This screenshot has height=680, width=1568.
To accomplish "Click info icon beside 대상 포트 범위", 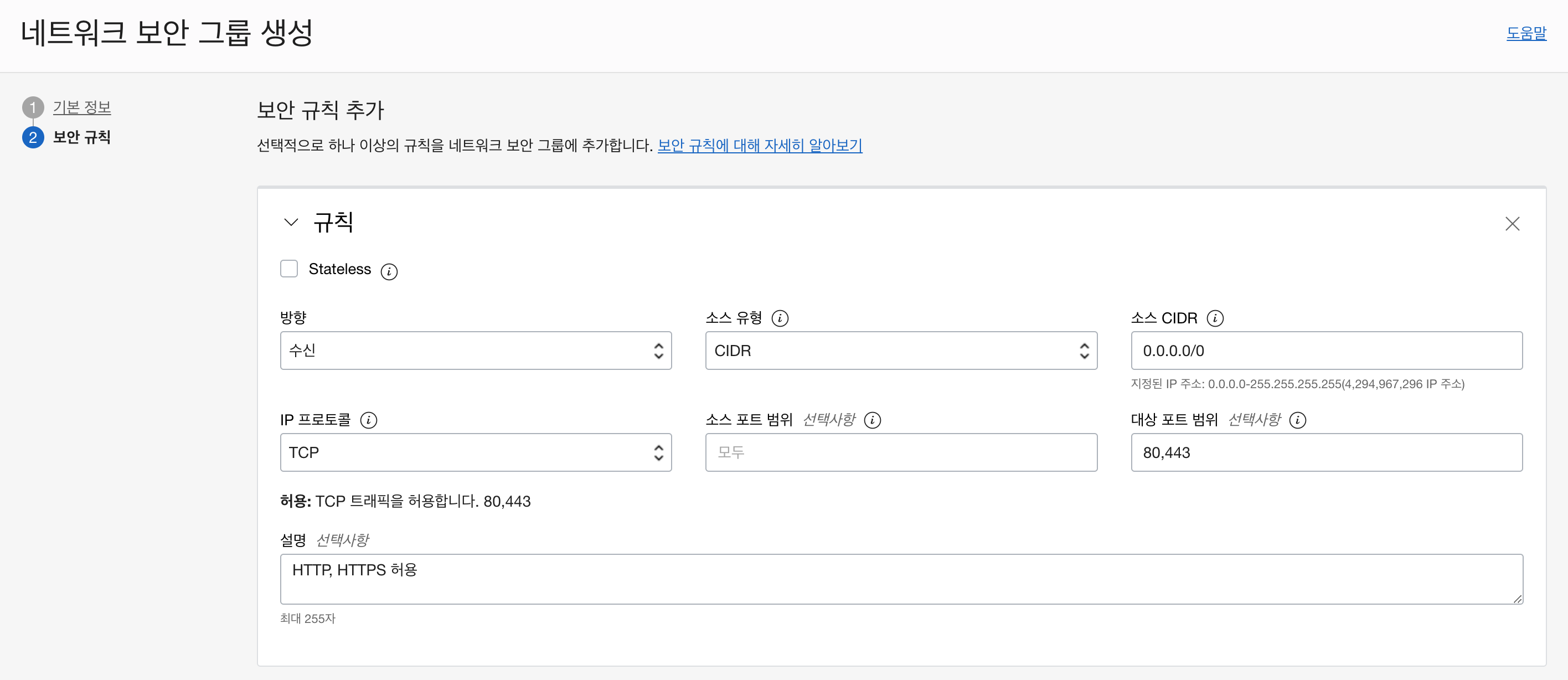I will 1298,420.
